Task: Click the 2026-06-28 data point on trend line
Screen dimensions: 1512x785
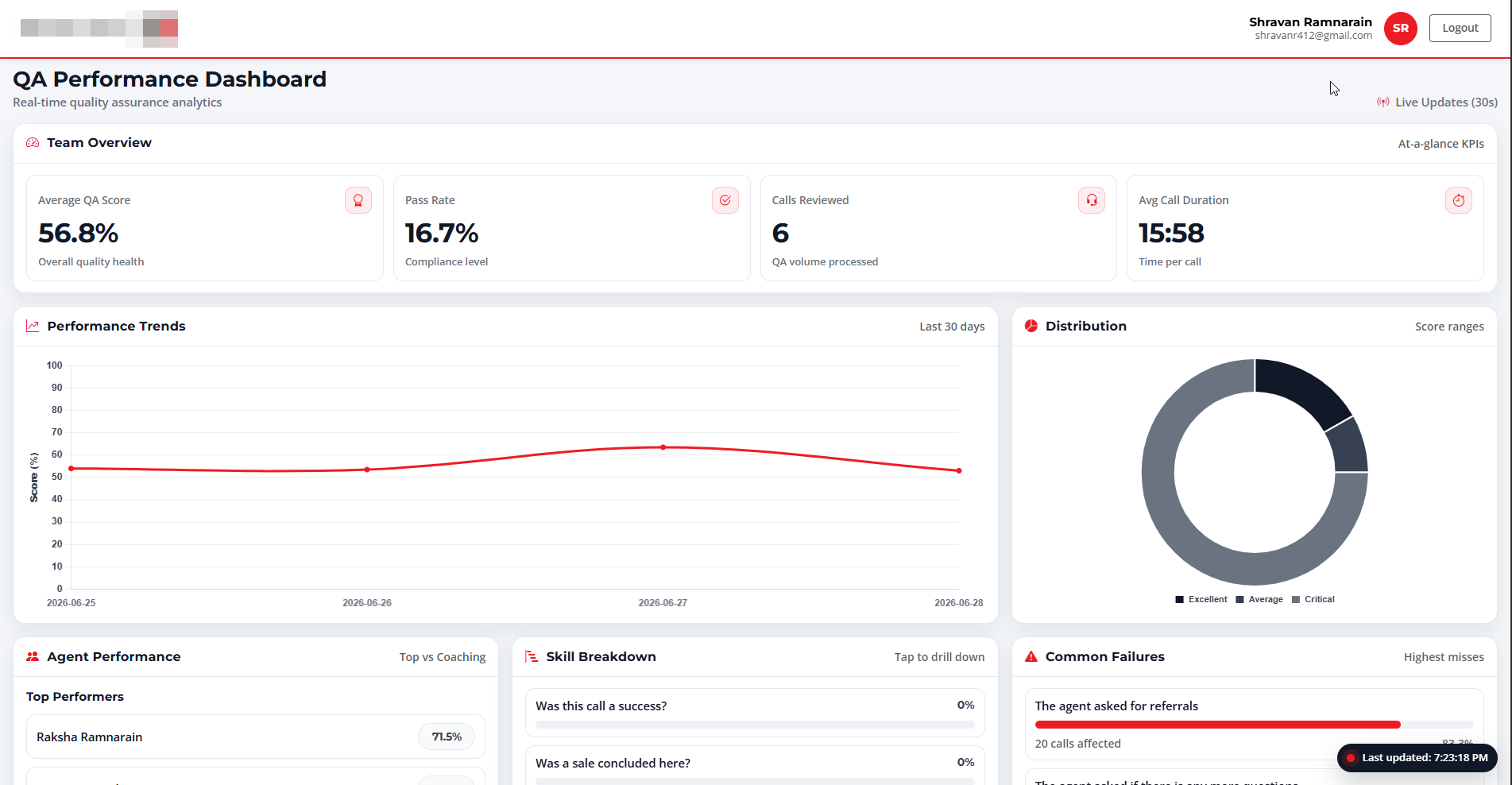Action: click(x=959, y=471)
